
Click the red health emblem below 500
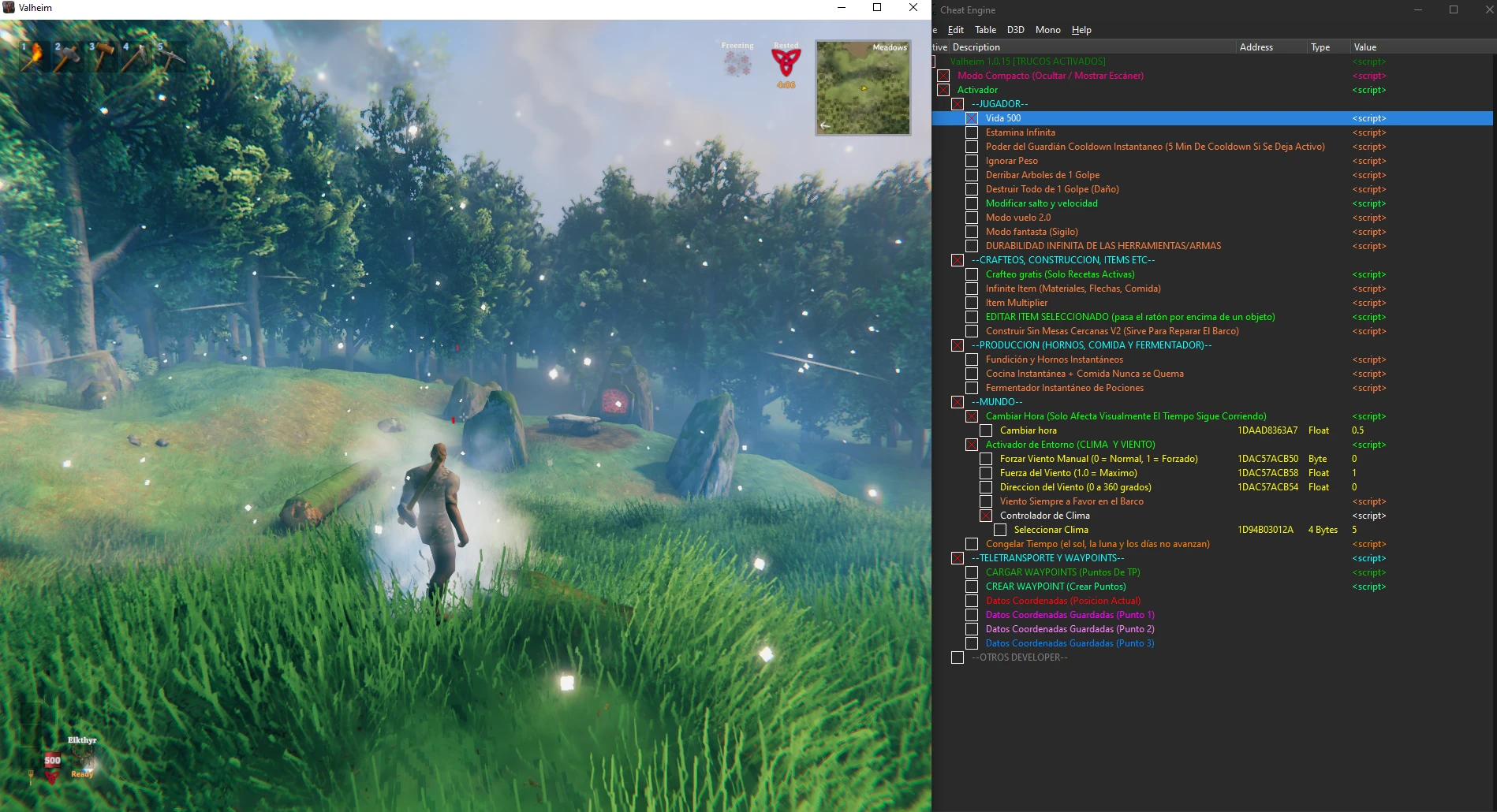tap(52, 777)
